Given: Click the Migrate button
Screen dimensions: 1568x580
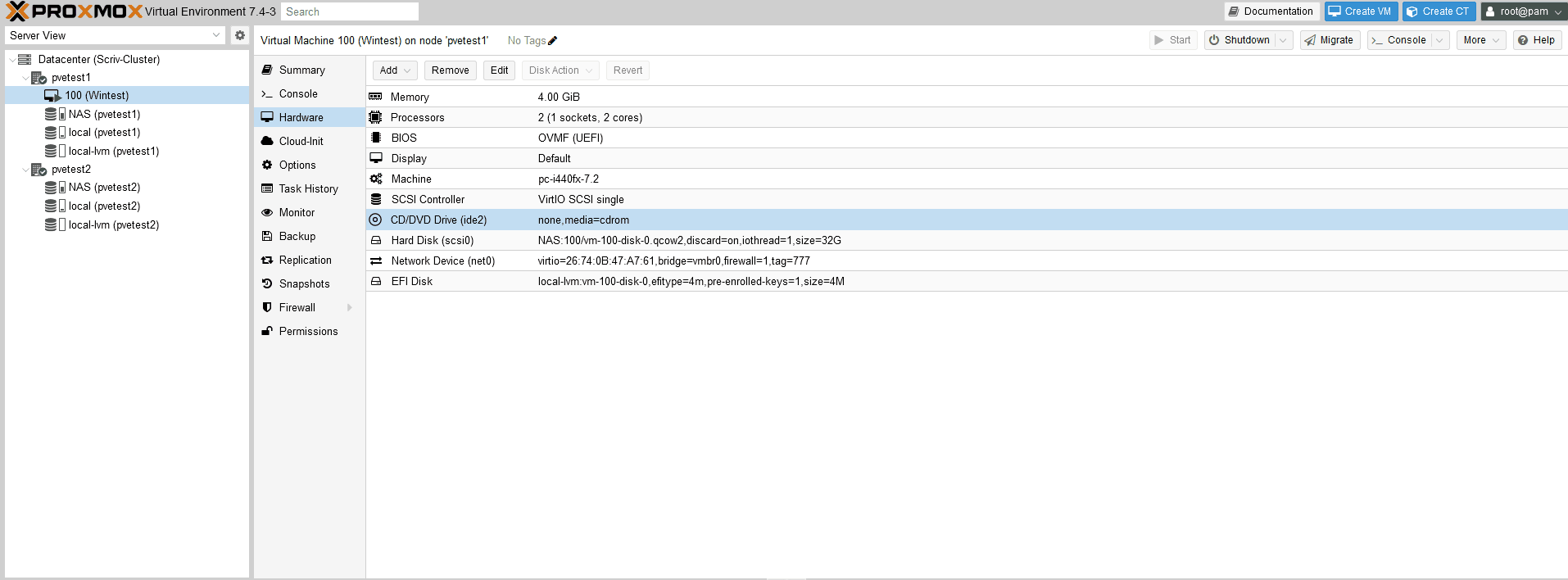Looking at the screenshot, I should click(1330, 40).
